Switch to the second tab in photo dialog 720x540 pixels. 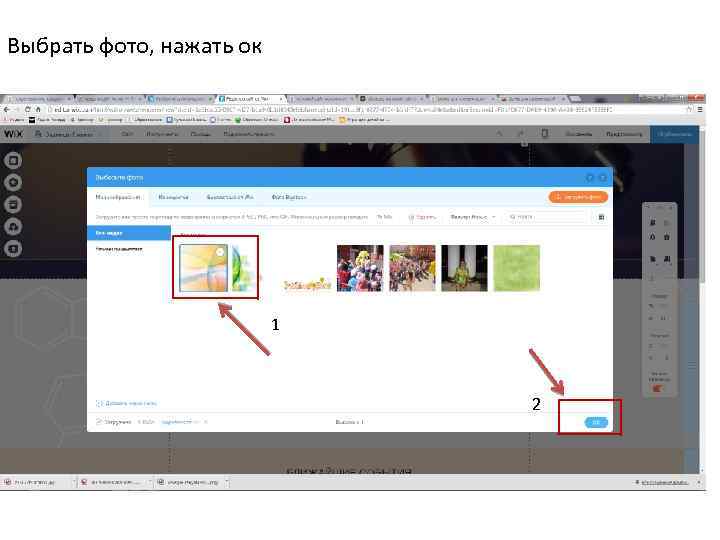[x=173, y=197]
